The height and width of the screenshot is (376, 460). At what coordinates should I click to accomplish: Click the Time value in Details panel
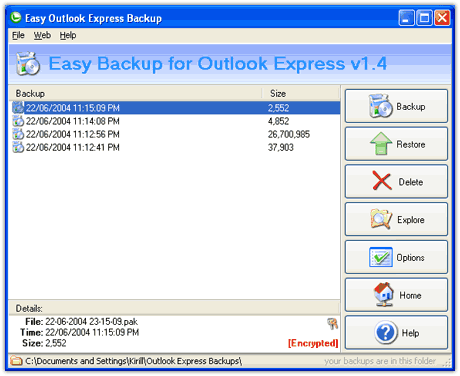pos(92,332)
